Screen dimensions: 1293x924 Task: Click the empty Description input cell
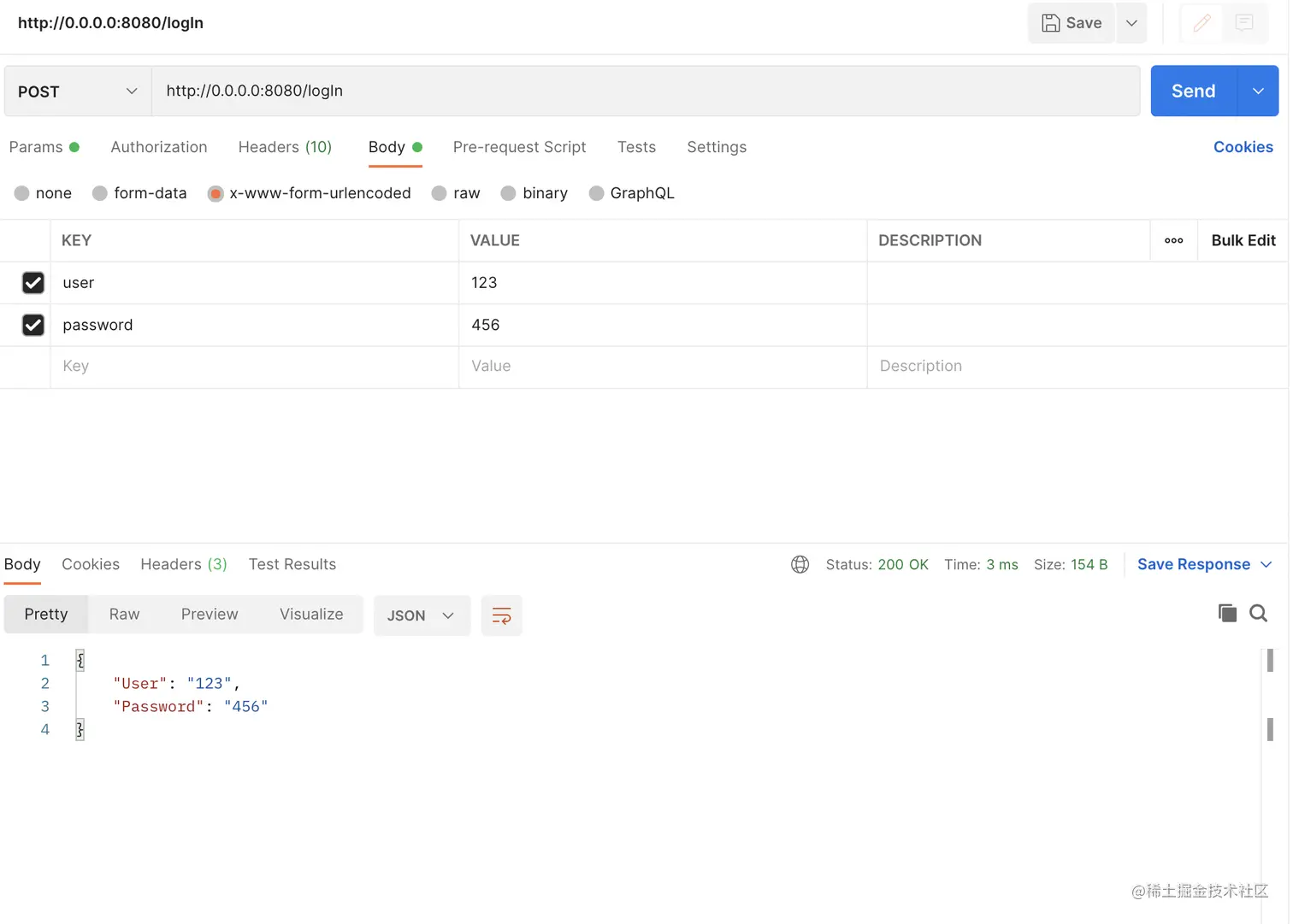coord(1077,367)
